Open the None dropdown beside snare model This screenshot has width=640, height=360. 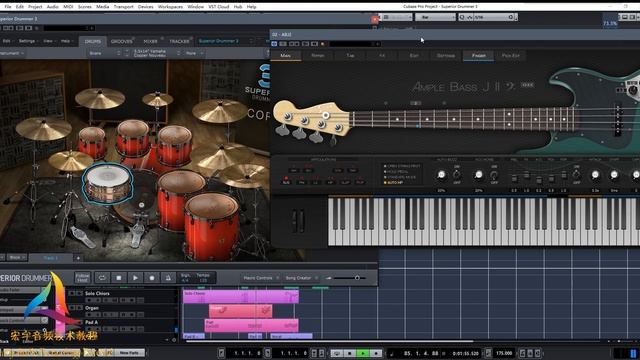coord(194,53)
